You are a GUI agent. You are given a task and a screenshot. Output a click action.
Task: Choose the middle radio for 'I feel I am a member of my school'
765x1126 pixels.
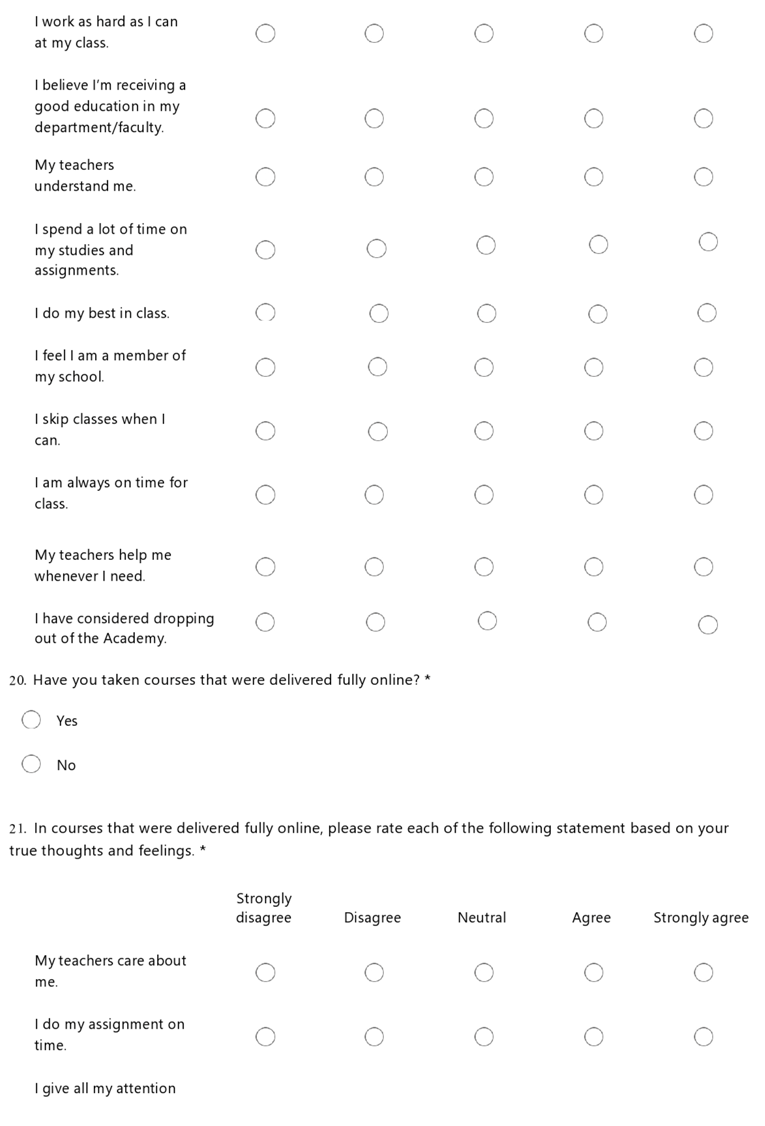(484, 367)
